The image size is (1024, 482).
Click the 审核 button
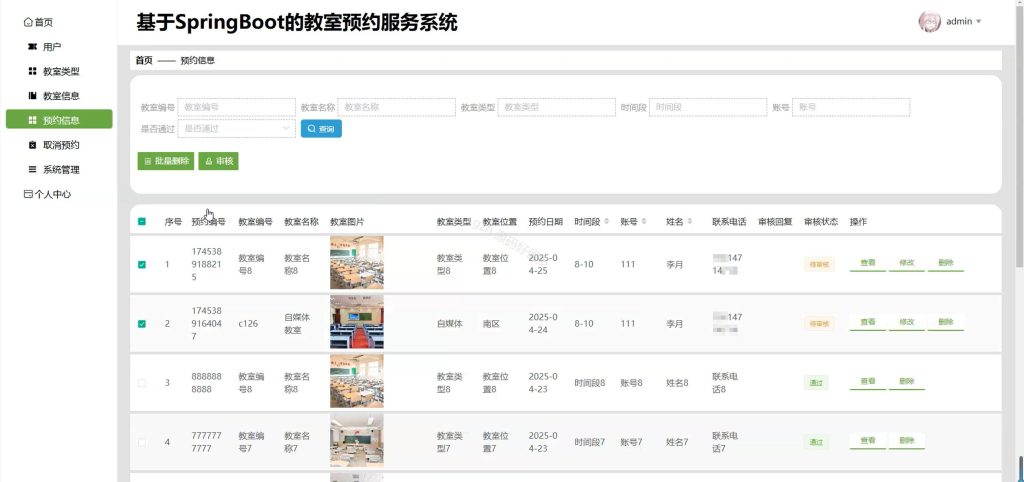[x=218, y=161]
